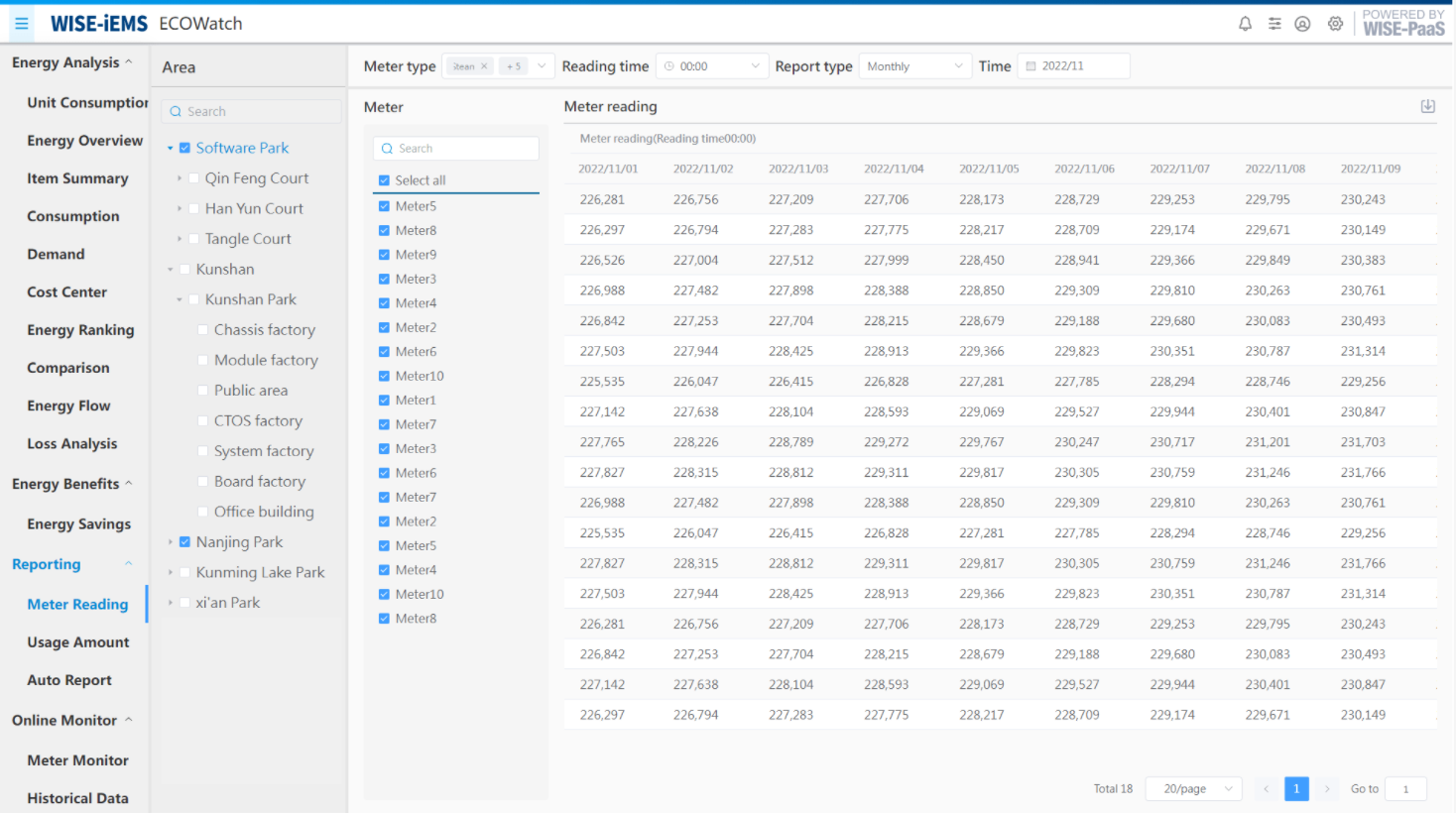Open the notifications bell
Image resolution: width=1456 pixels, height=813 pixels.
pyautogui.click(x=1245, y=24)
